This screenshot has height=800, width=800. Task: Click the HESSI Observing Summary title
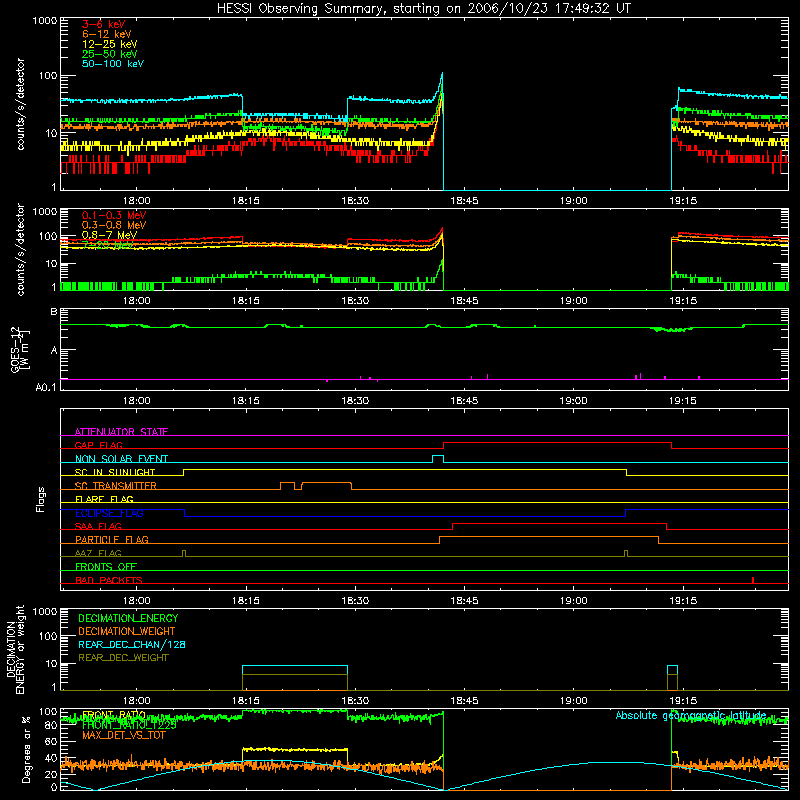423,8
